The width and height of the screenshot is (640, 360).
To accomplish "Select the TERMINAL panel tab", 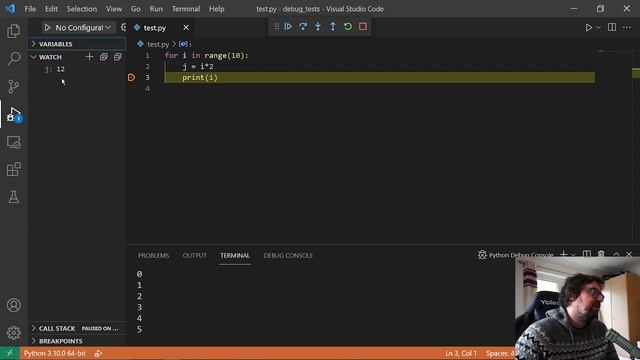I will (235, 256).
